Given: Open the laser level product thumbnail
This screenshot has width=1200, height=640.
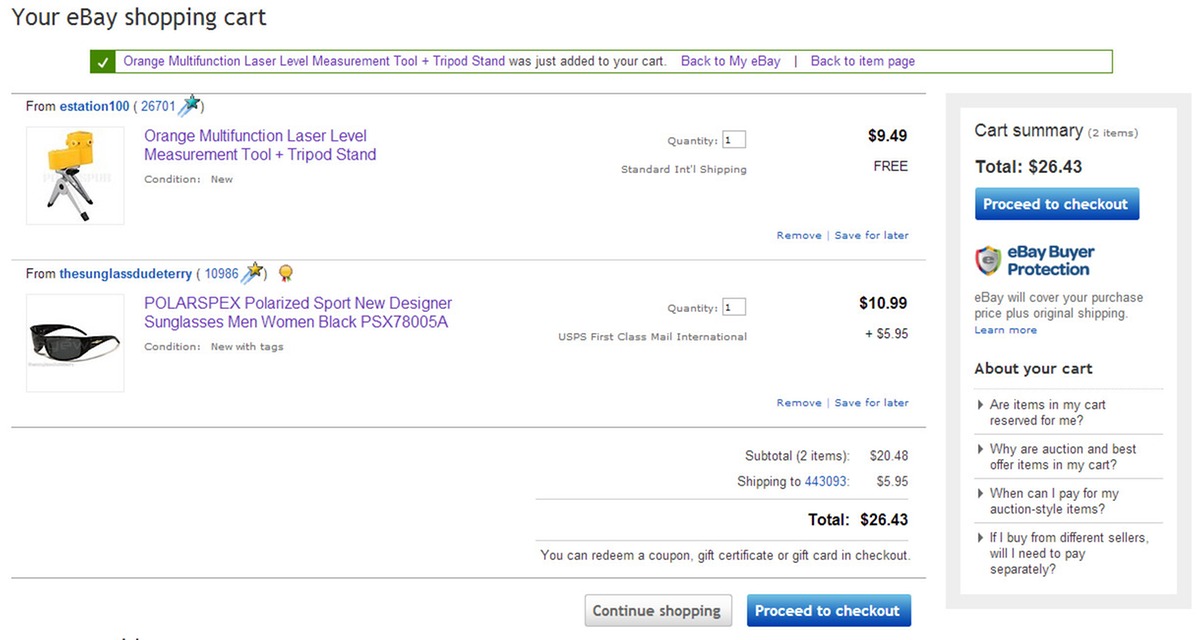Looking at the screenshot, I should click(x=75, y=175).
